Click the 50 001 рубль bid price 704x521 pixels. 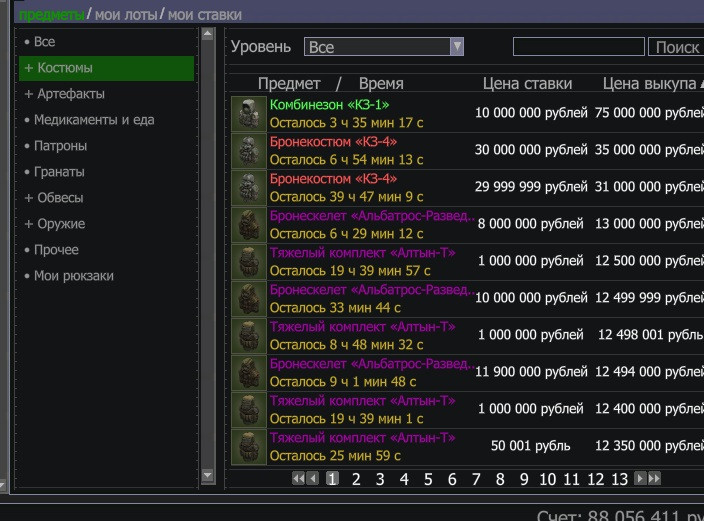pyautogui.click(x=530, y=446)
